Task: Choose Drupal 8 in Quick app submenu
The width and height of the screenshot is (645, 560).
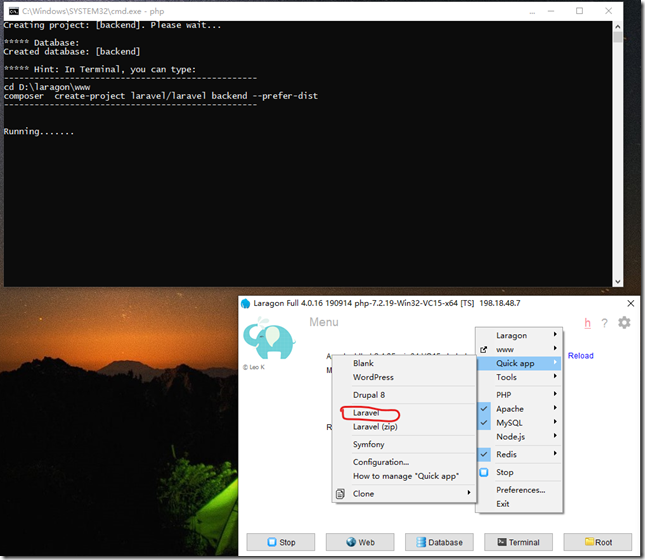Action: tap(404, 395)
